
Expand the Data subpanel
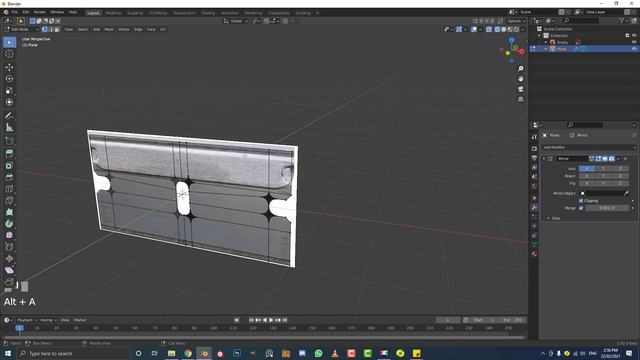pyautogui.click(x=548, y=218)
